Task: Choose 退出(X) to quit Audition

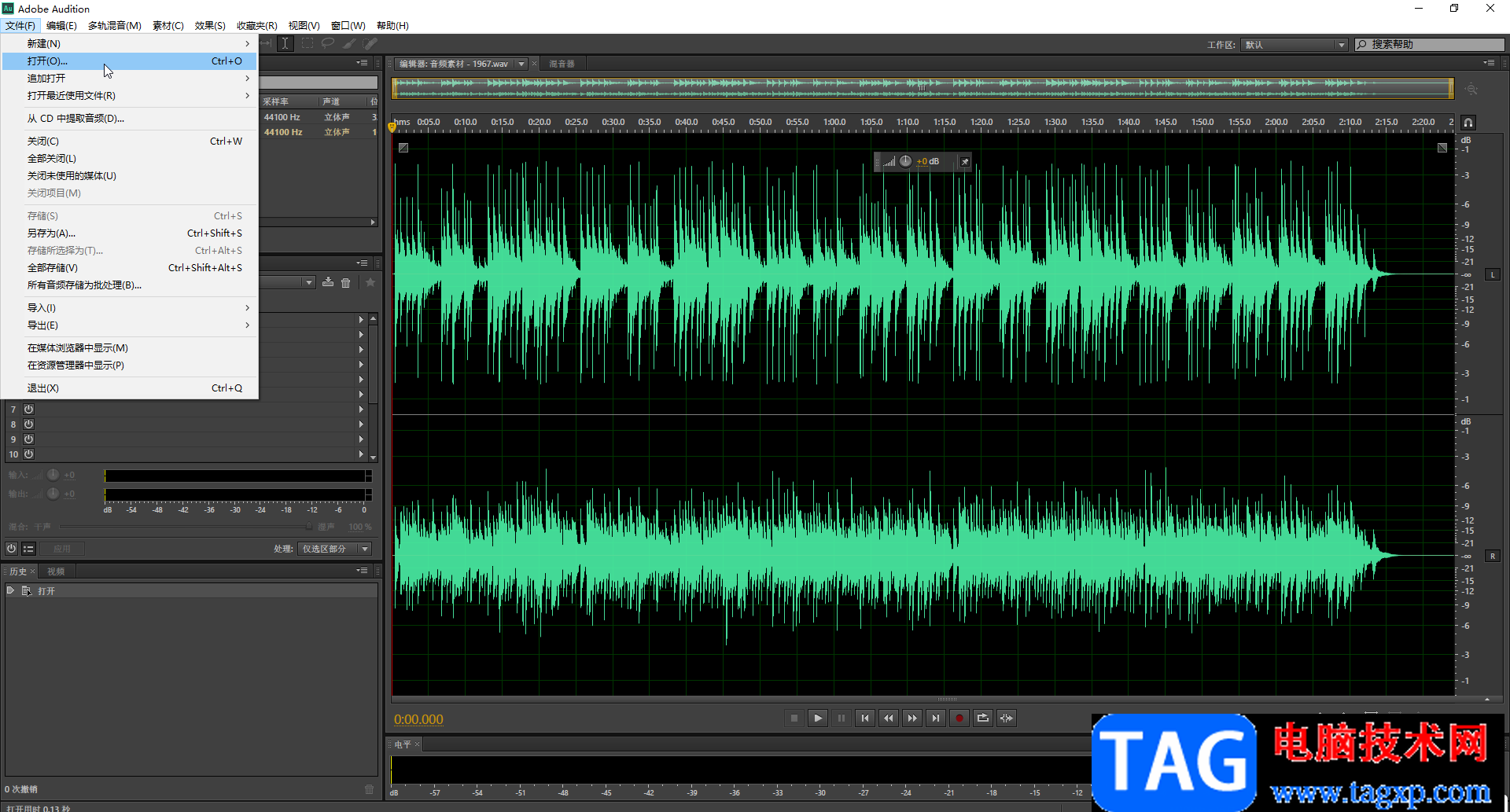Action: (x=130, y=388)
